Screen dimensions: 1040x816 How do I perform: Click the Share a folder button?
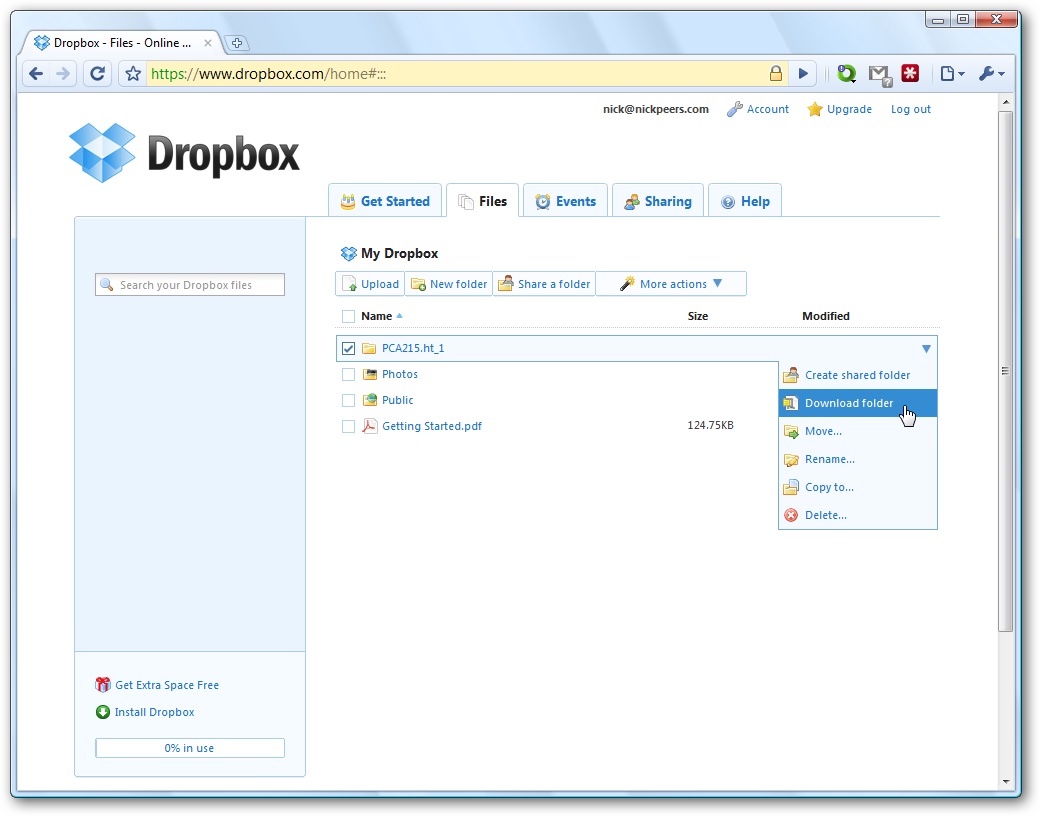pyautogui.click(x=545, y=284)
